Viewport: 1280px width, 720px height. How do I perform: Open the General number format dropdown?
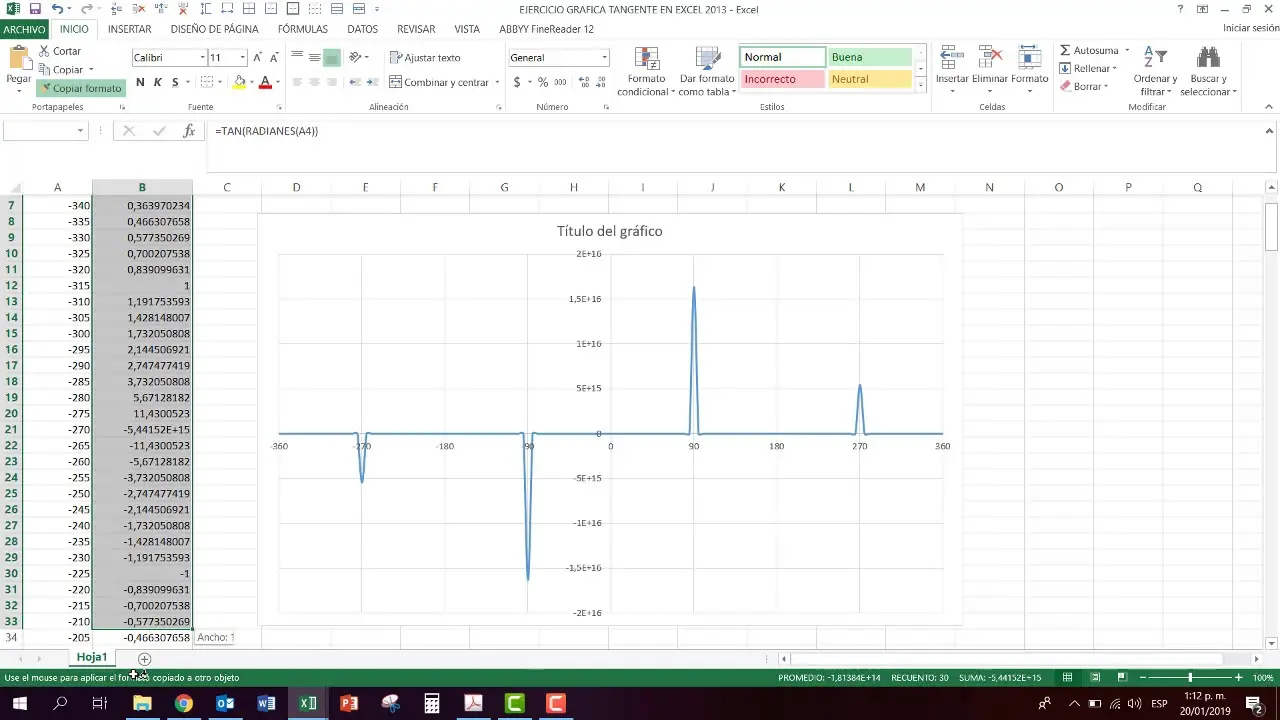coord(603,57)
